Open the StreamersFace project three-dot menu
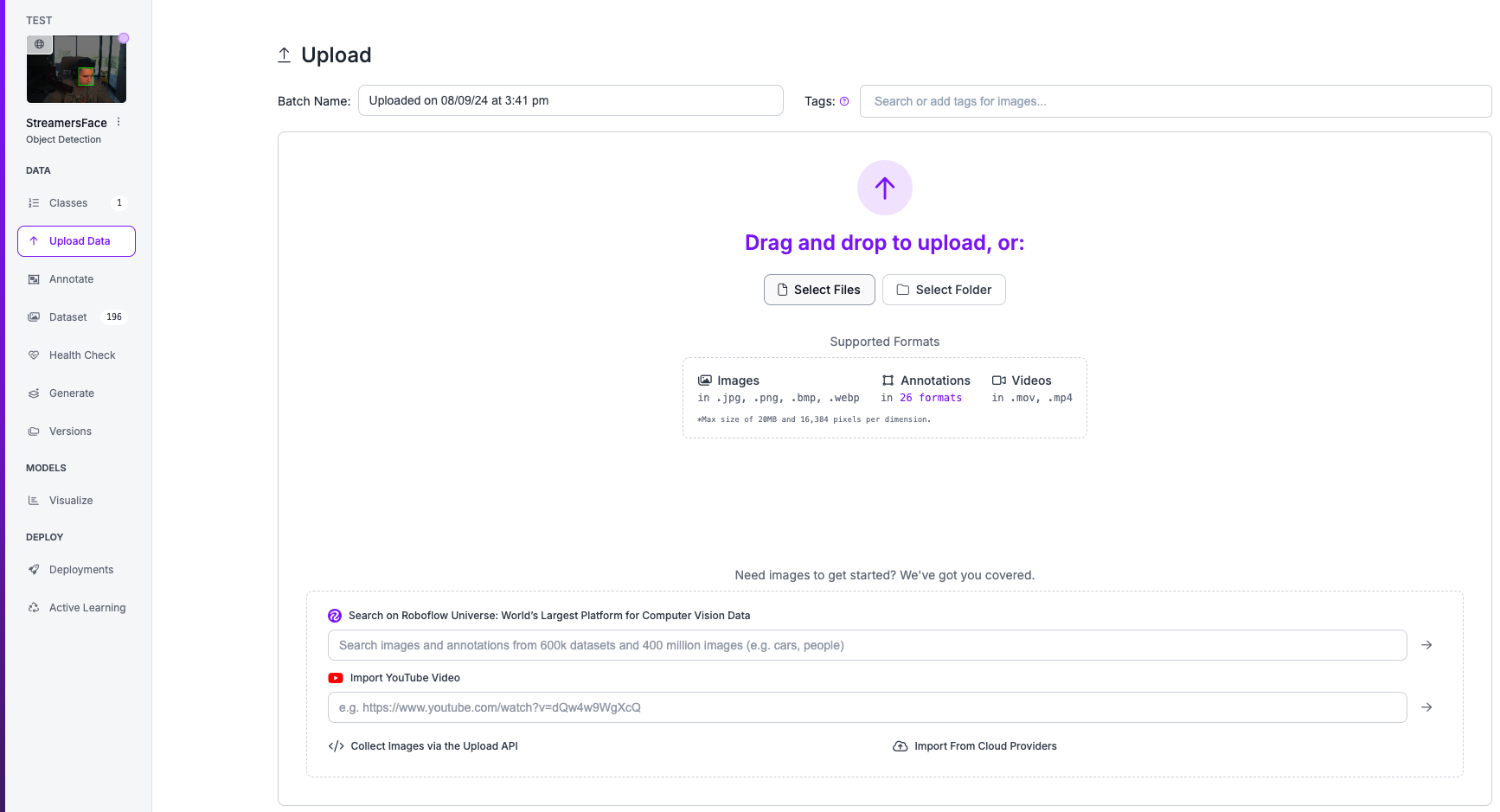1500x812 pixels. click(119, 122)
